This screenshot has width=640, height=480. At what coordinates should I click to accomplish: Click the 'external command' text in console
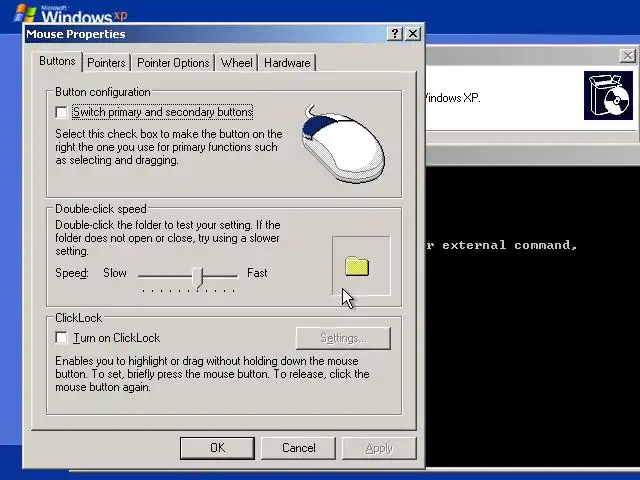[x=509, y=245]
